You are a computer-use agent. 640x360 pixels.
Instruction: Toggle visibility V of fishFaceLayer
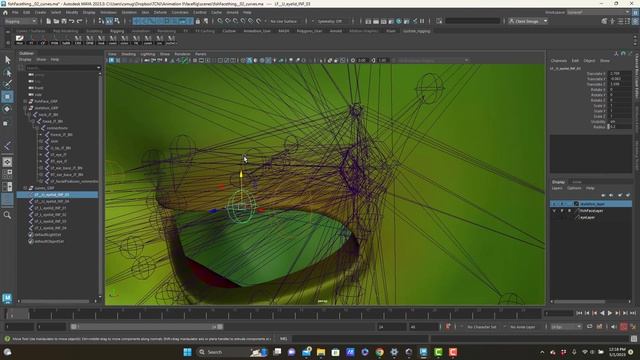coord(554,211)
